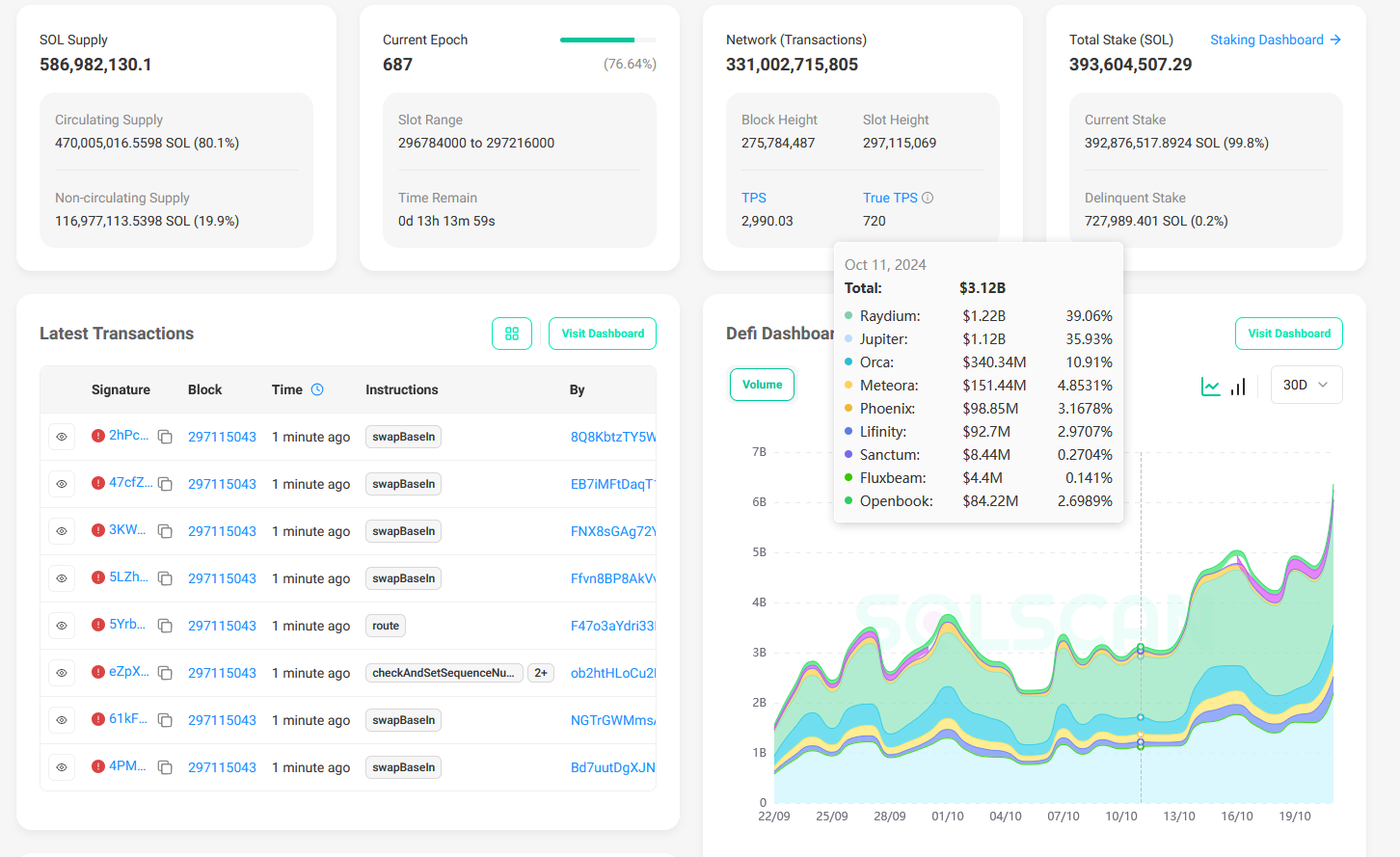Copy the 2hPc signature with copy icon

pyautogui.click(x=165, y=437)
